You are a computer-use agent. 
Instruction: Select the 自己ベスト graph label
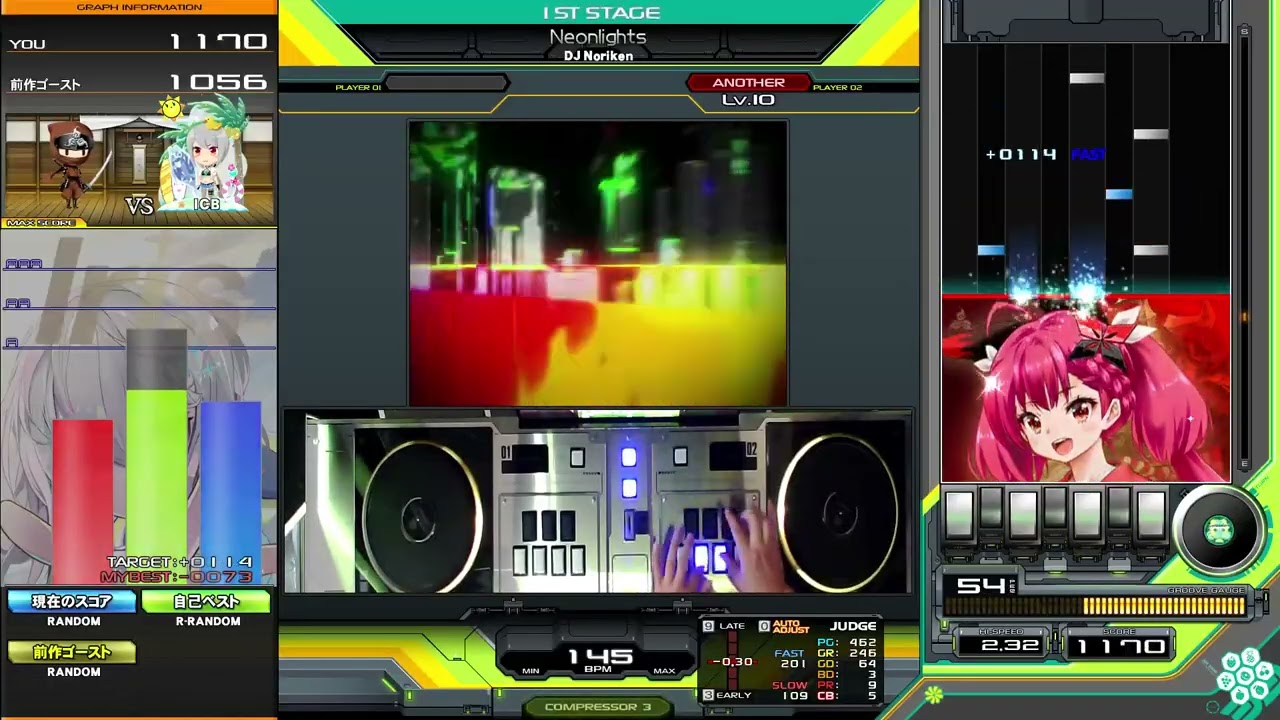click(x=206, y=601)
